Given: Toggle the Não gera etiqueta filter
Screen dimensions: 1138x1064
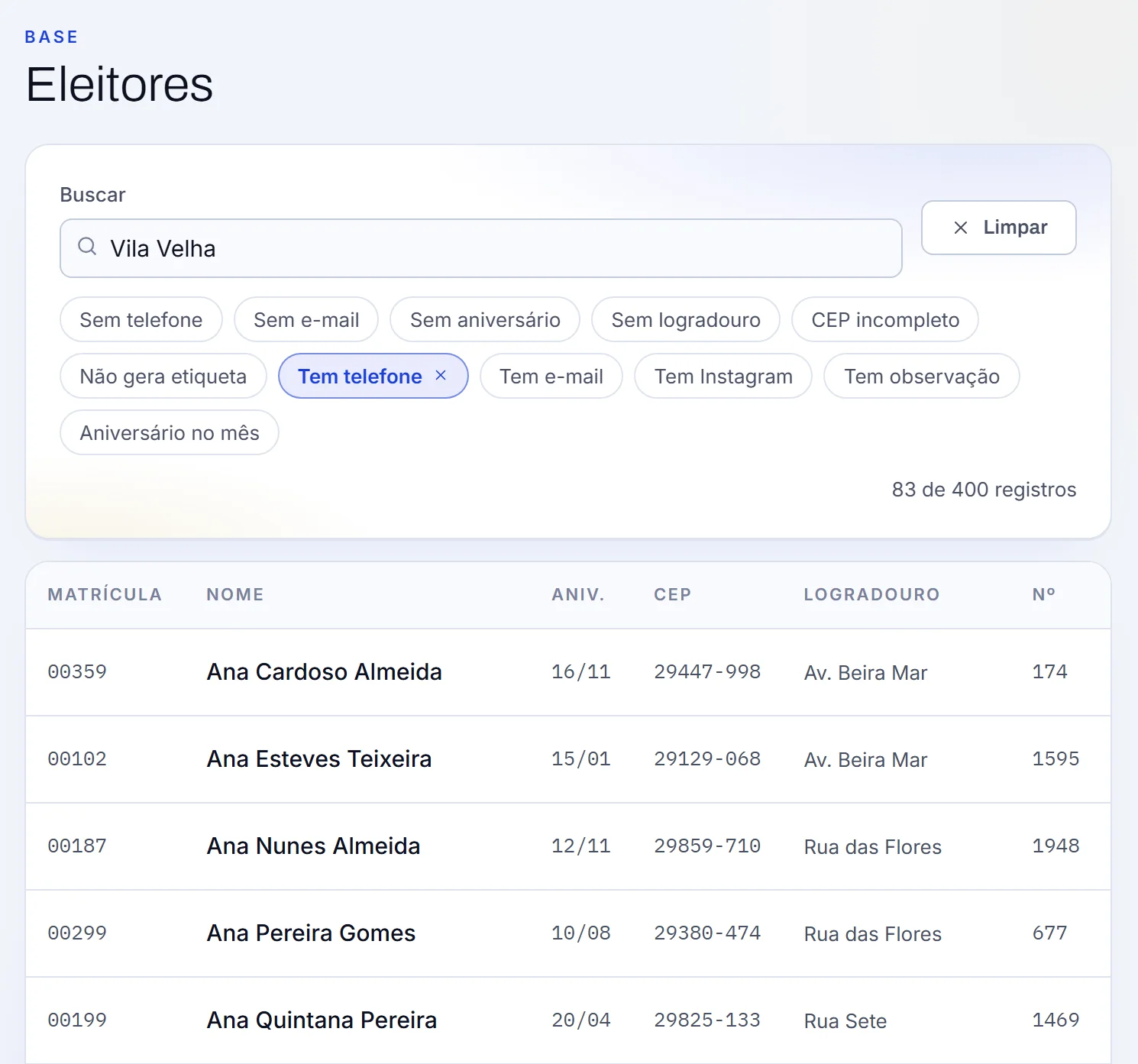Looking at the screenshot, I should pyautogui.click(x=163, y=376).
